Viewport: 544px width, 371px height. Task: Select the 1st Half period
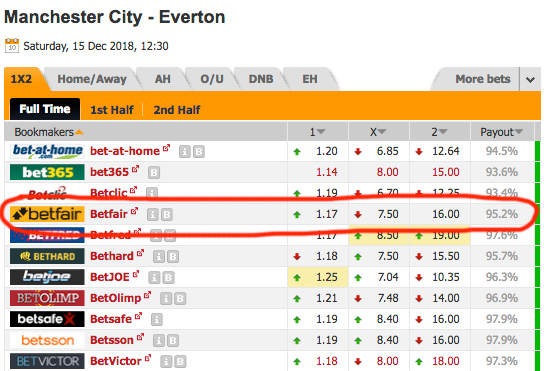[112, 110]
